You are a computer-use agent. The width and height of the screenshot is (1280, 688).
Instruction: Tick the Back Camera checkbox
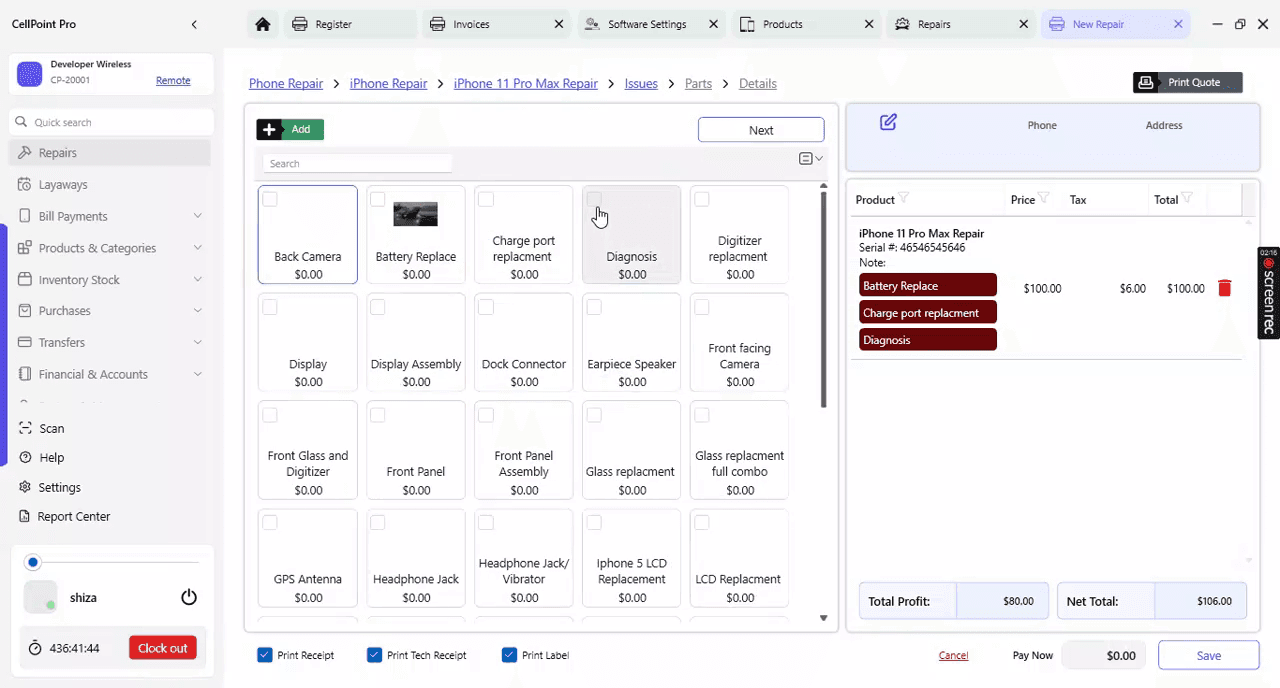click(270, 199)
